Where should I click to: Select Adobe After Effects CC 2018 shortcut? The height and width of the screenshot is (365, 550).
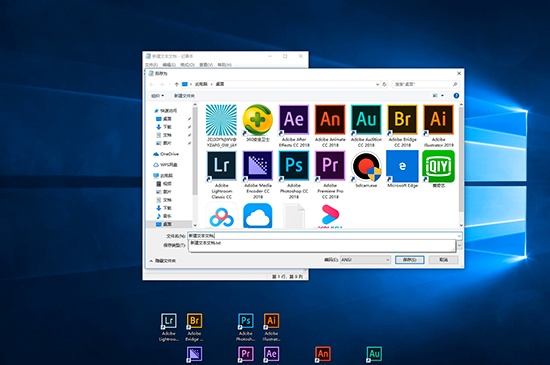click(x=294, y=126)
